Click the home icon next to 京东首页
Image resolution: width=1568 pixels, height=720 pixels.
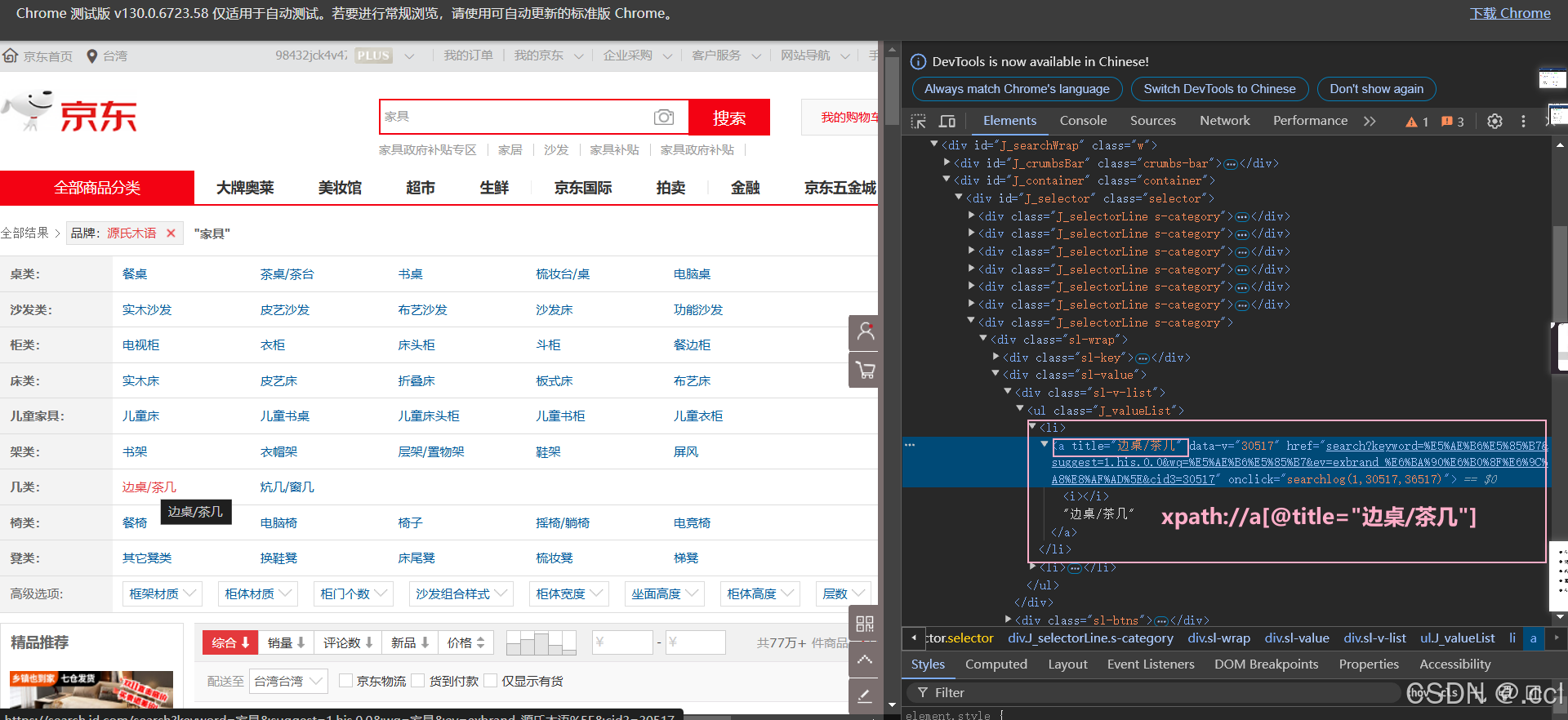point(11,56)
